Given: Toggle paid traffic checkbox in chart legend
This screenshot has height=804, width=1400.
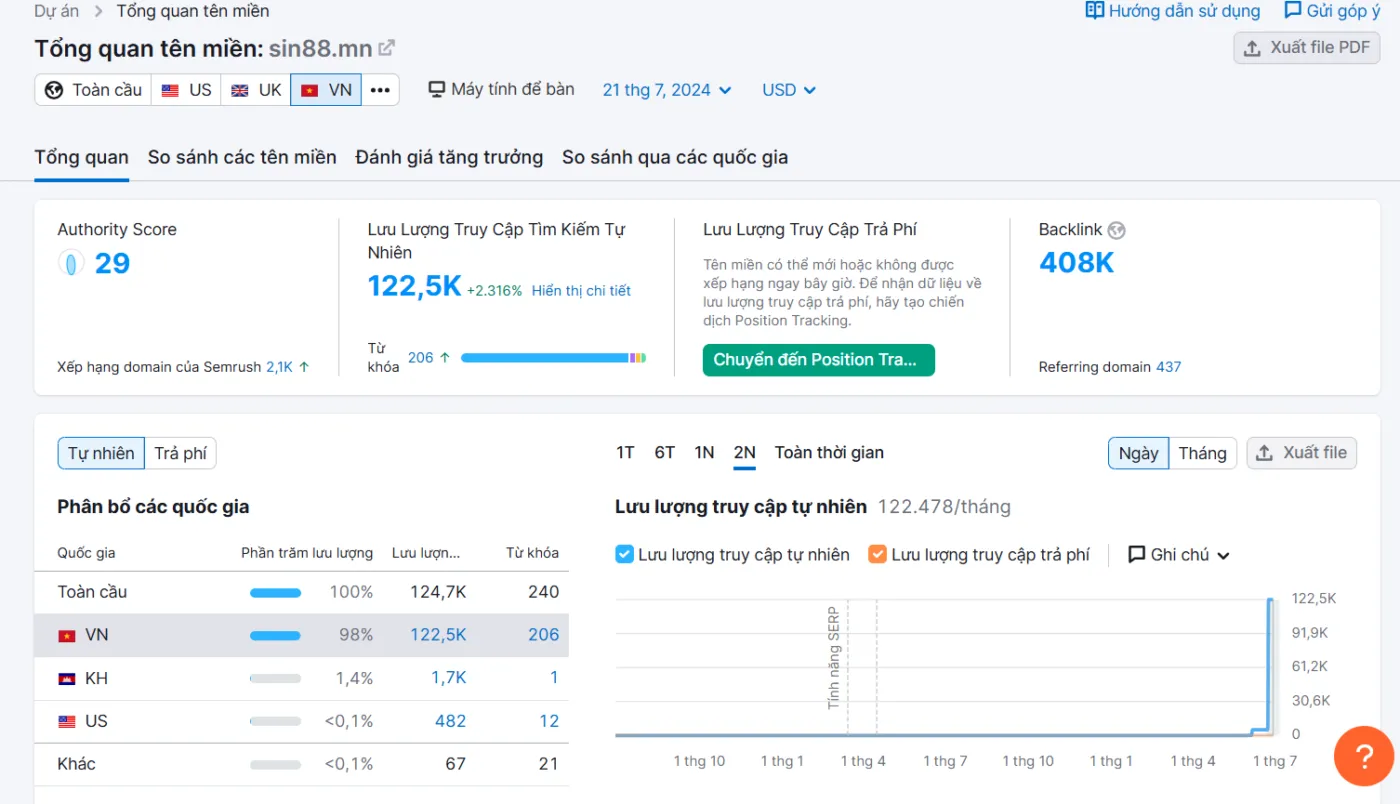Looking at the screenshot, I should coord(877,554).
